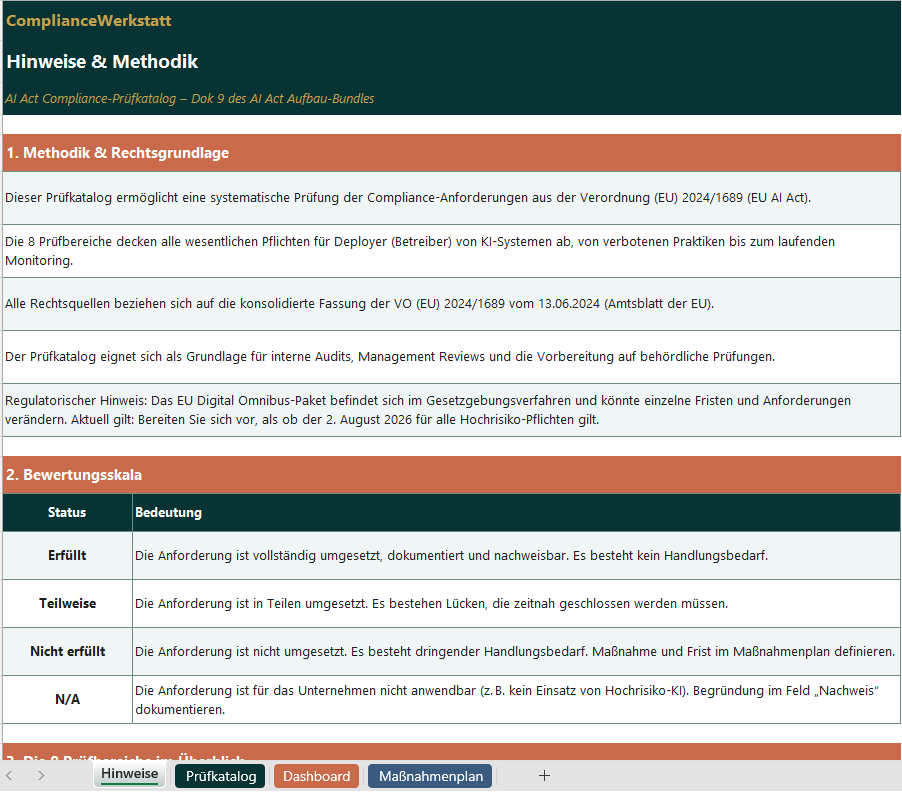902x792 pixels.
Task: Click the regulatorischer Hinweis row about EU Digital Omnibus
Action: point(450,409)
